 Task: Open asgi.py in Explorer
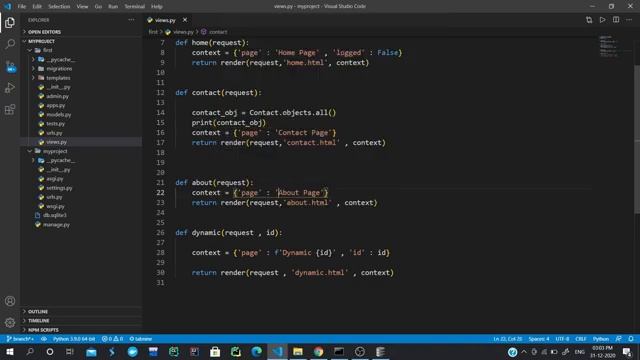(82, 179)
